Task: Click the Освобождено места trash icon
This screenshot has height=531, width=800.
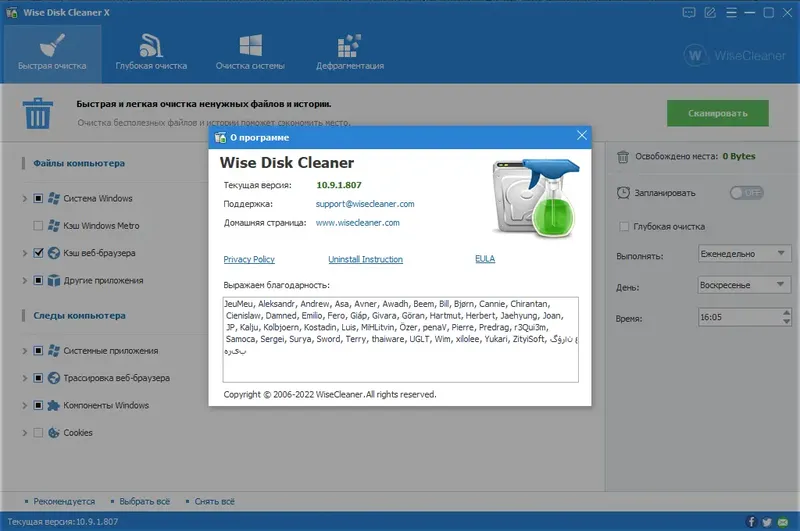Action: pos(622,157)
